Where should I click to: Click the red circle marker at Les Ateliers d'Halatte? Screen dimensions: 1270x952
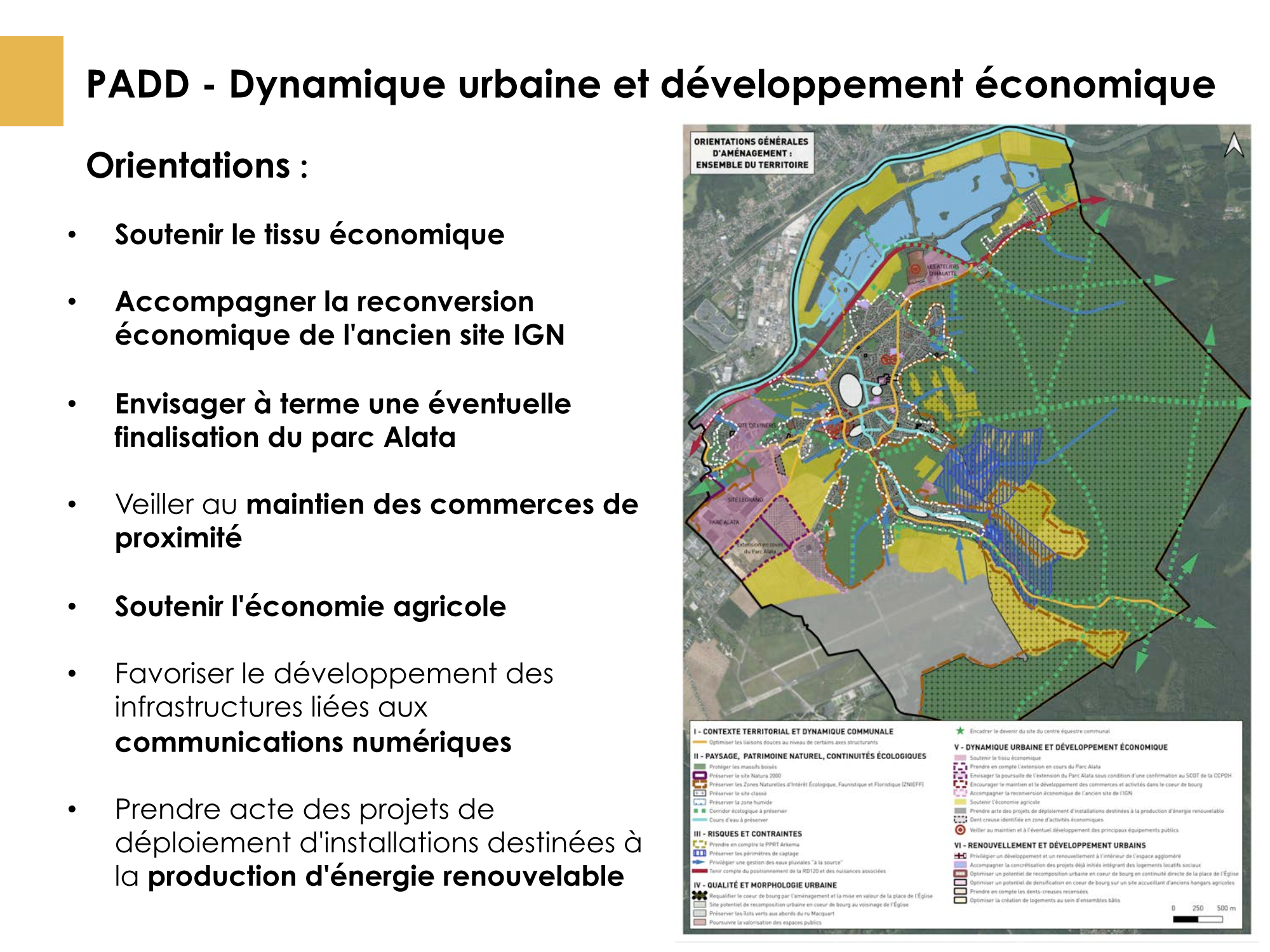coord(915,268)
